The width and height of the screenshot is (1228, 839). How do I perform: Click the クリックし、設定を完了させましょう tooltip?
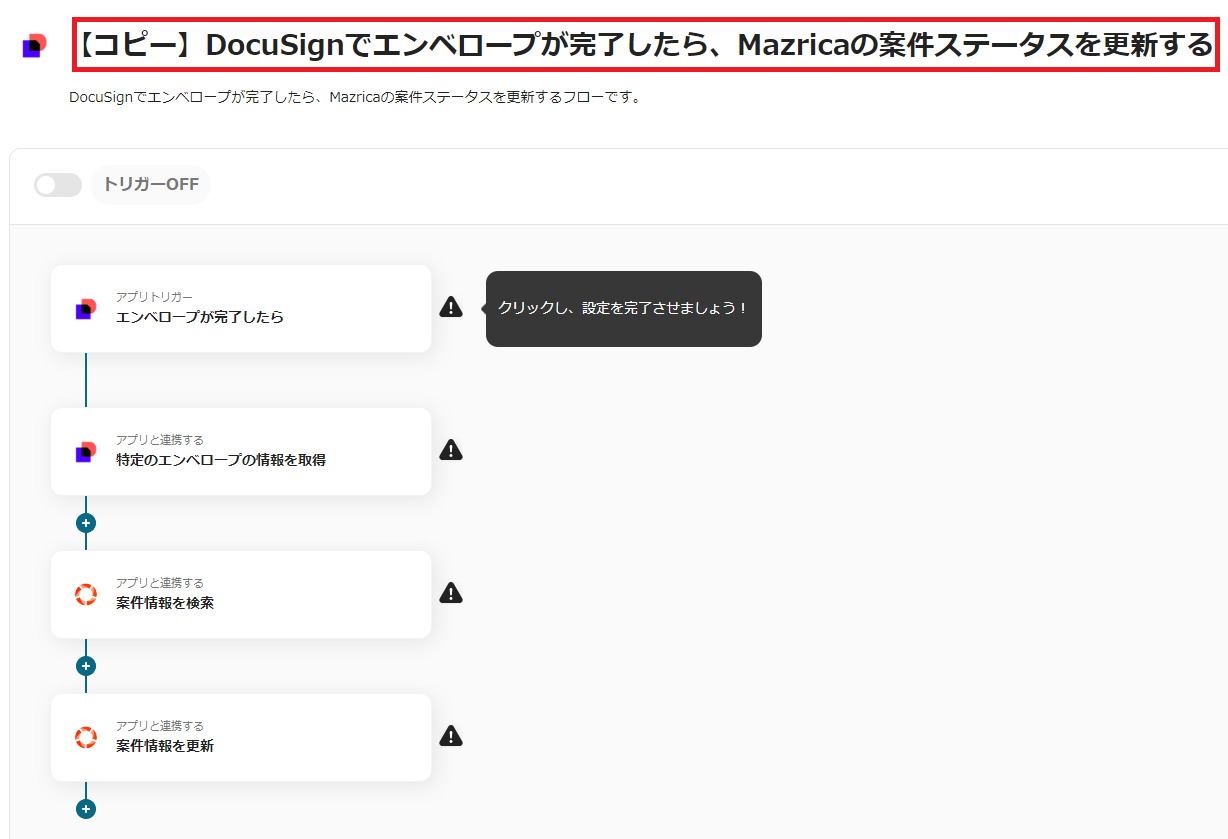(x=624, y=309)
